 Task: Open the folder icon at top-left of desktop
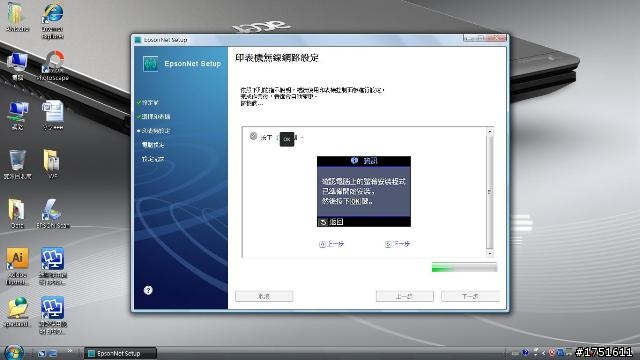tap(17, 17)
